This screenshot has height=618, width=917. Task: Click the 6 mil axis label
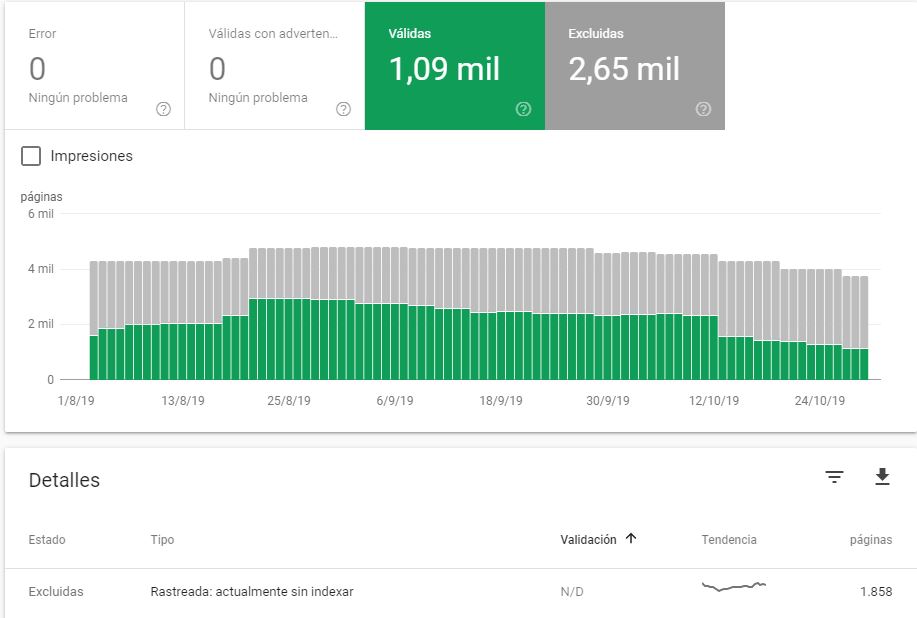tap(41, 214)
